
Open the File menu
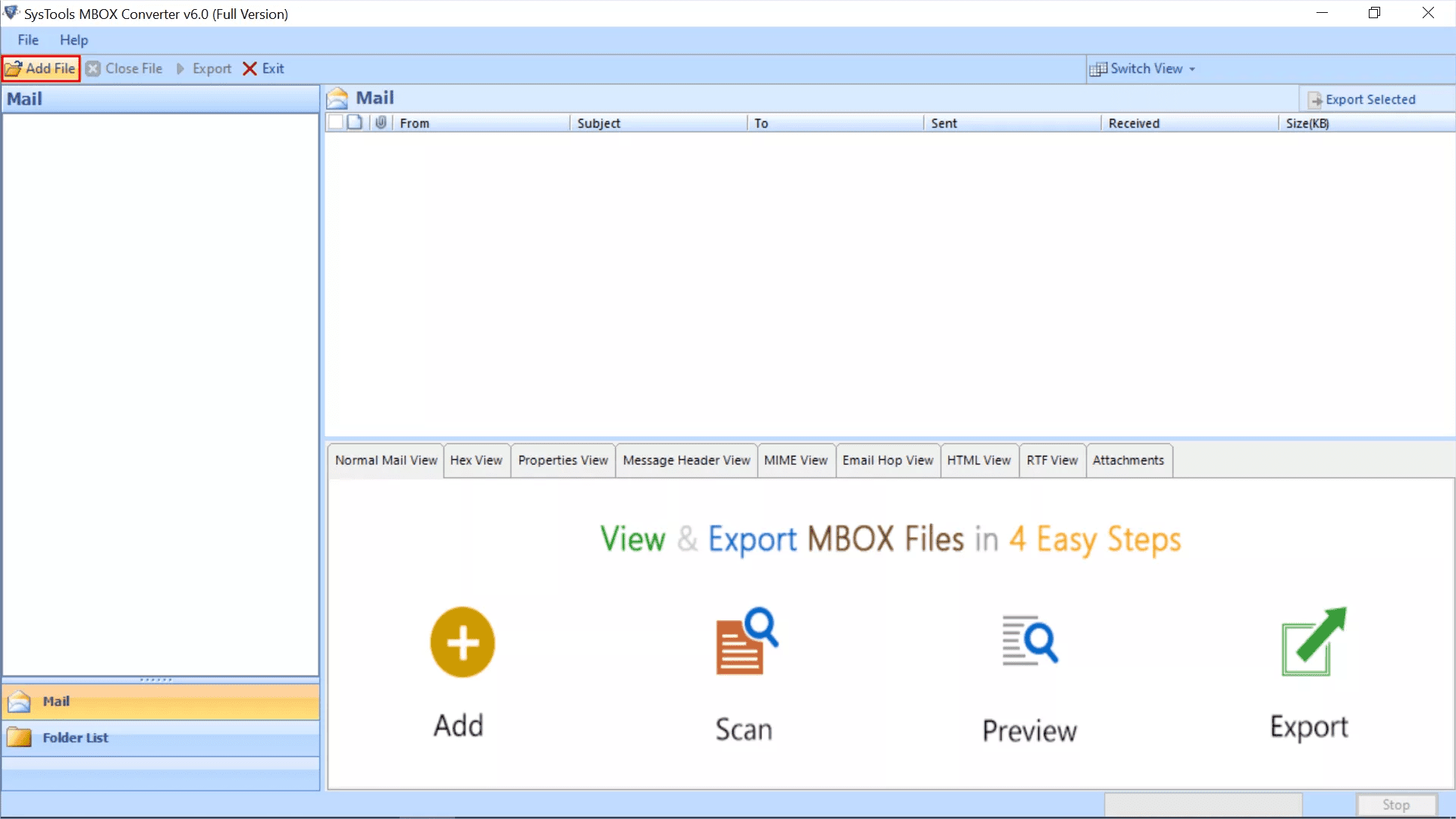(x=28, y=39)
